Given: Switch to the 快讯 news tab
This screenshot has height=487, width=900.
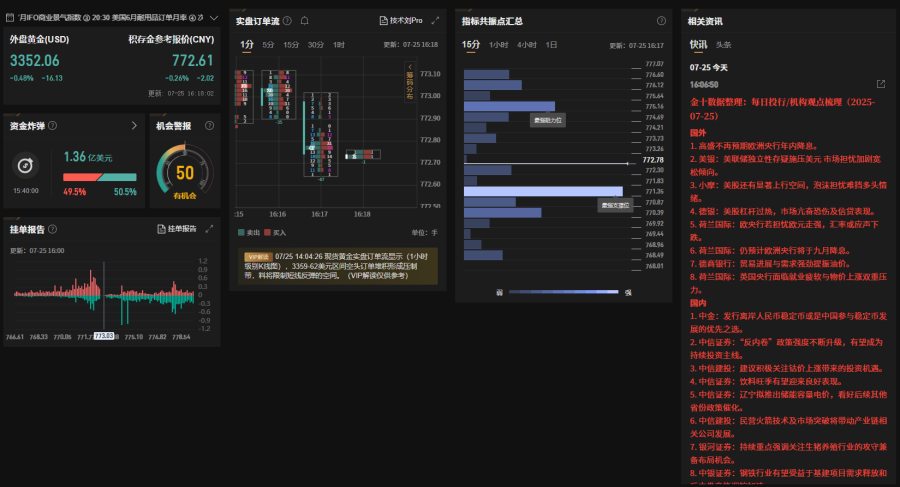Looking at the screenshot, I should (698, 45).
